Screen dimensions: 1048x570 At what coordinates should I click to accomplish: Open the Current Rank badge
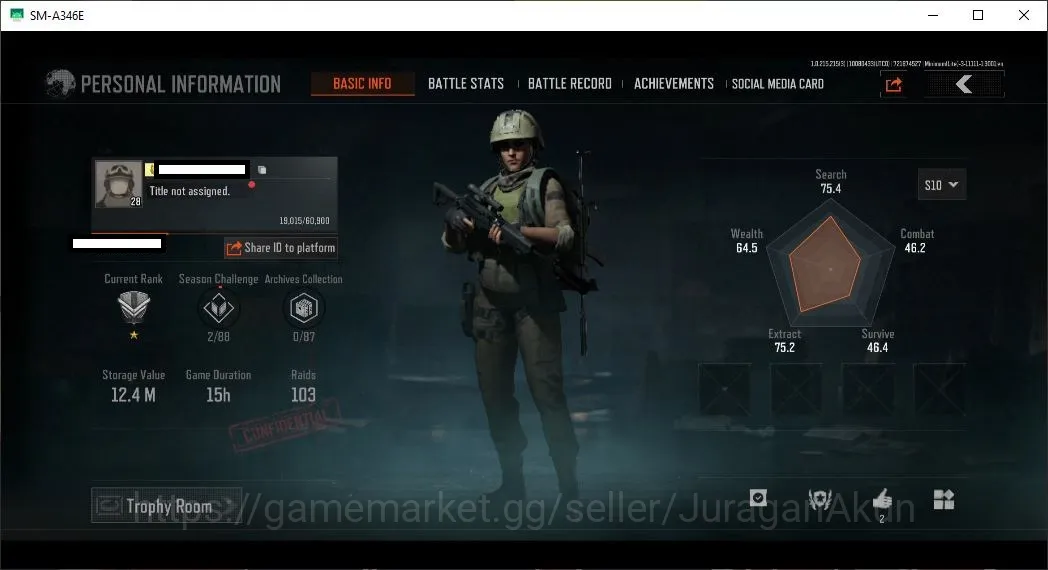click(x=134, y=308)
